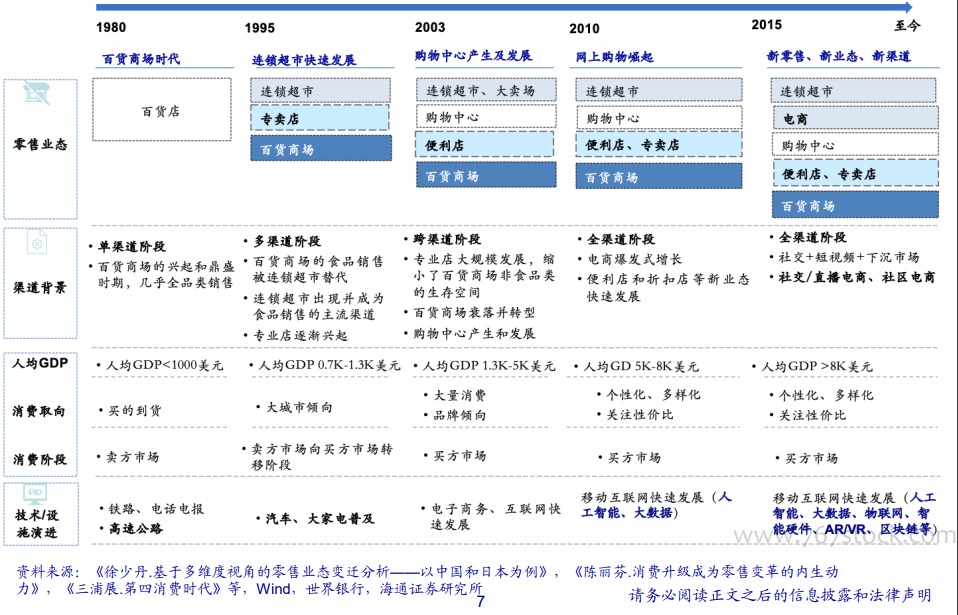Click the 百货商场时代 era heading
This screenshot has height=615, width=958.
click(x=141, y=59)
